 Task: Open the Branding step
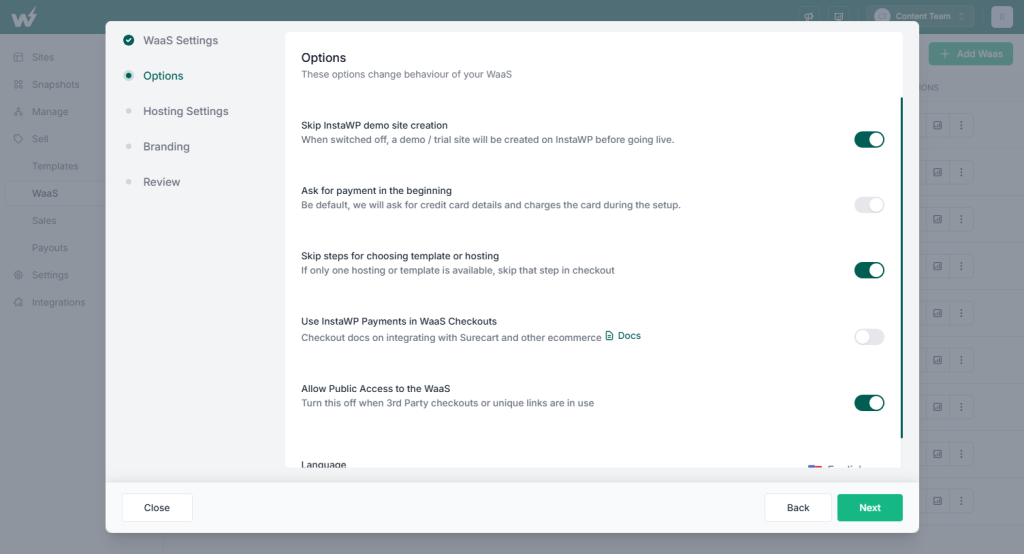[x=157, y=146]
